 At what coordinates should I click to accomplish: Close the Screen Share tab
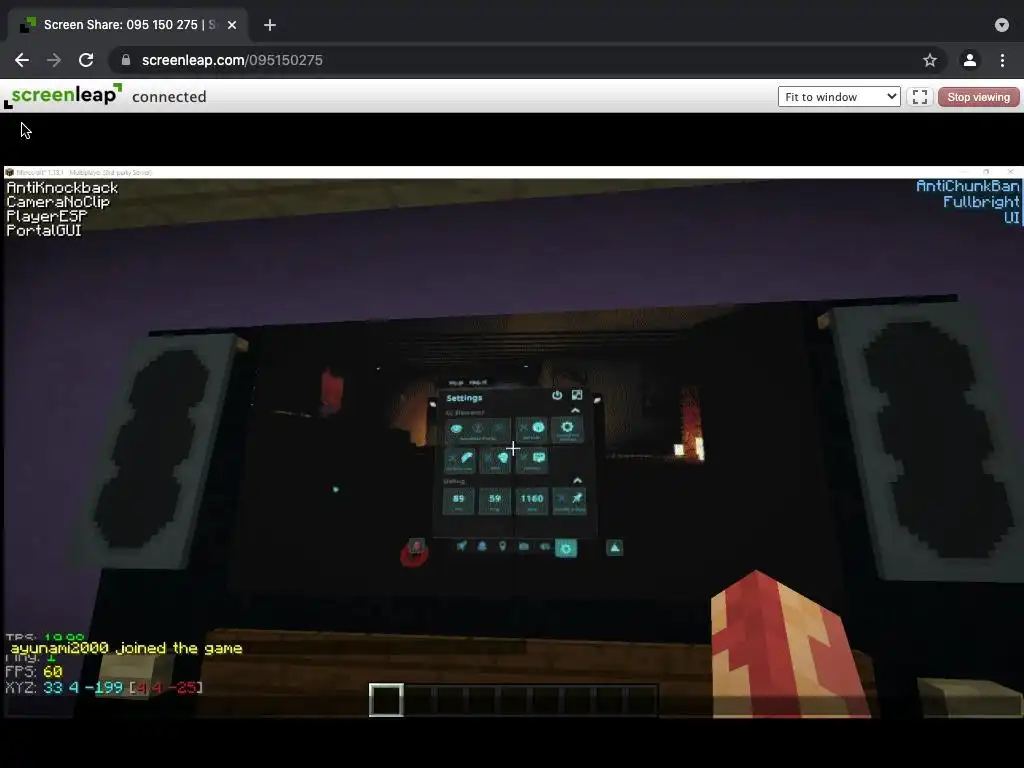pos(232,25)
